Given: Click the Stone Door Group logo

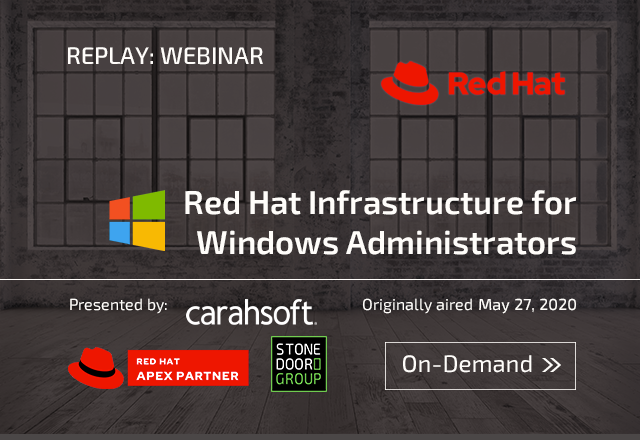Looking at the screenshot, I should click(299, 364).
